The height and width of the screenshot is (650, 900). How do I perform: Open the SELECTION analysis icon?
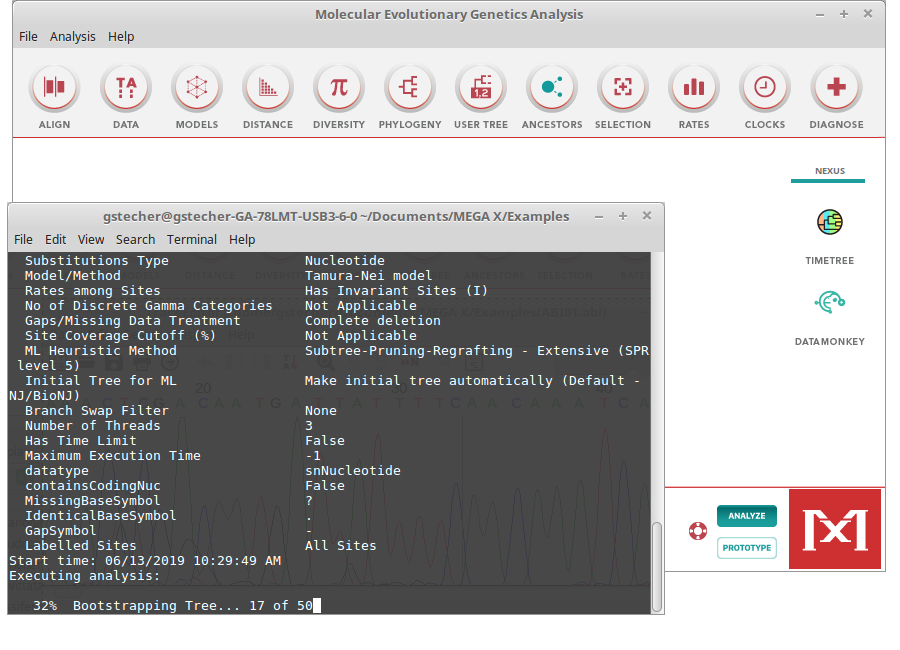[x=623, y=88]
